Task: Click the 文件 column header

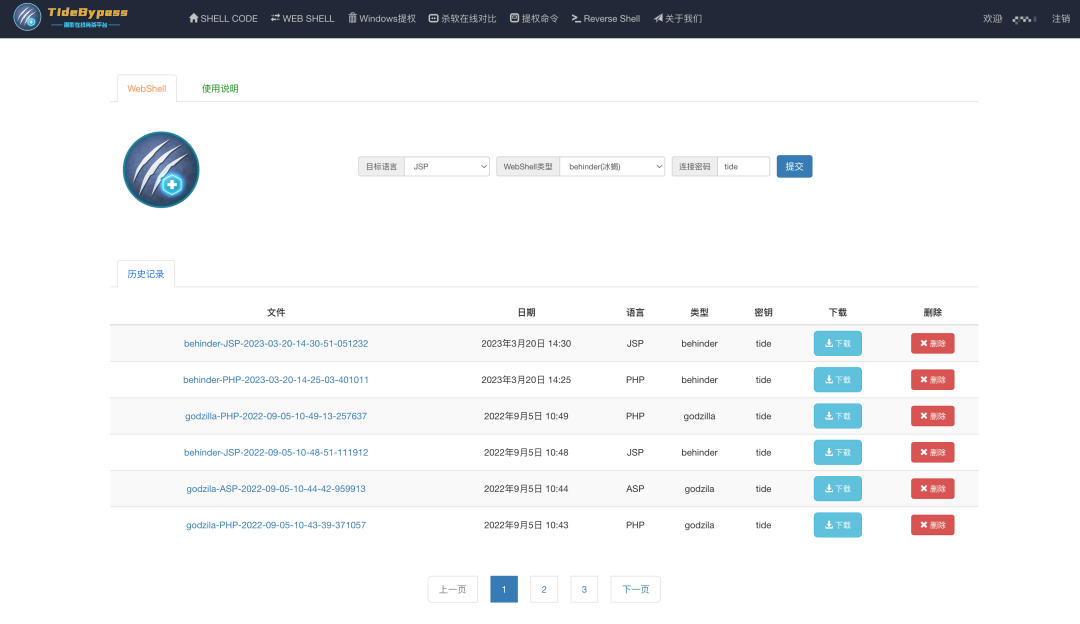Action: coord(276,313)
